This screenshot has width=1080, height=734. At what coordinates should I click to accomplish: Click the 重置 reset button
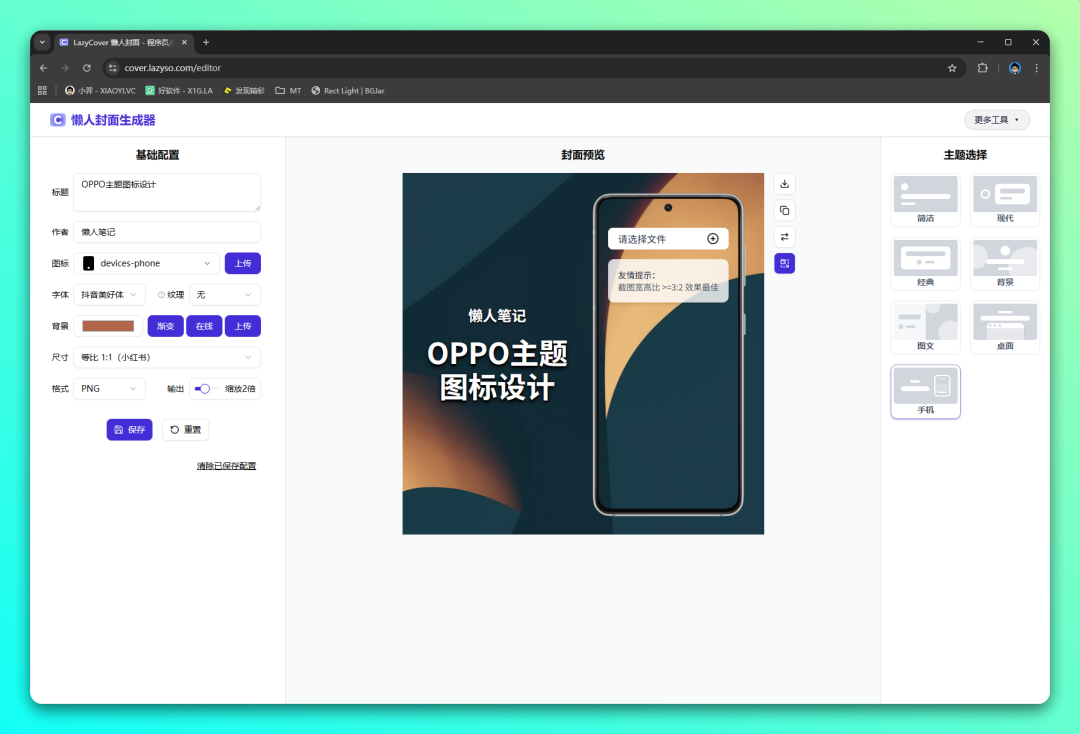click(185, 430)
